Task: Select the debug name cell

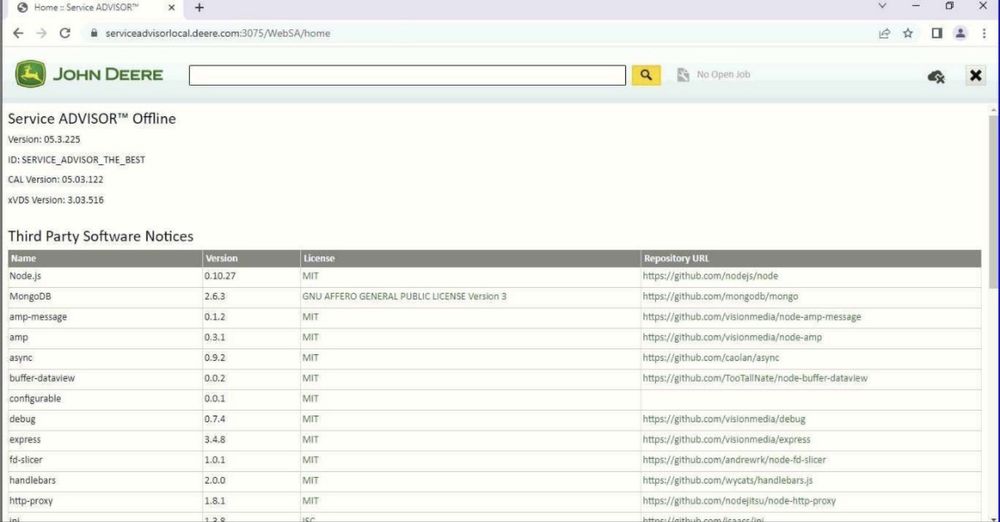Action: (105, 419)
